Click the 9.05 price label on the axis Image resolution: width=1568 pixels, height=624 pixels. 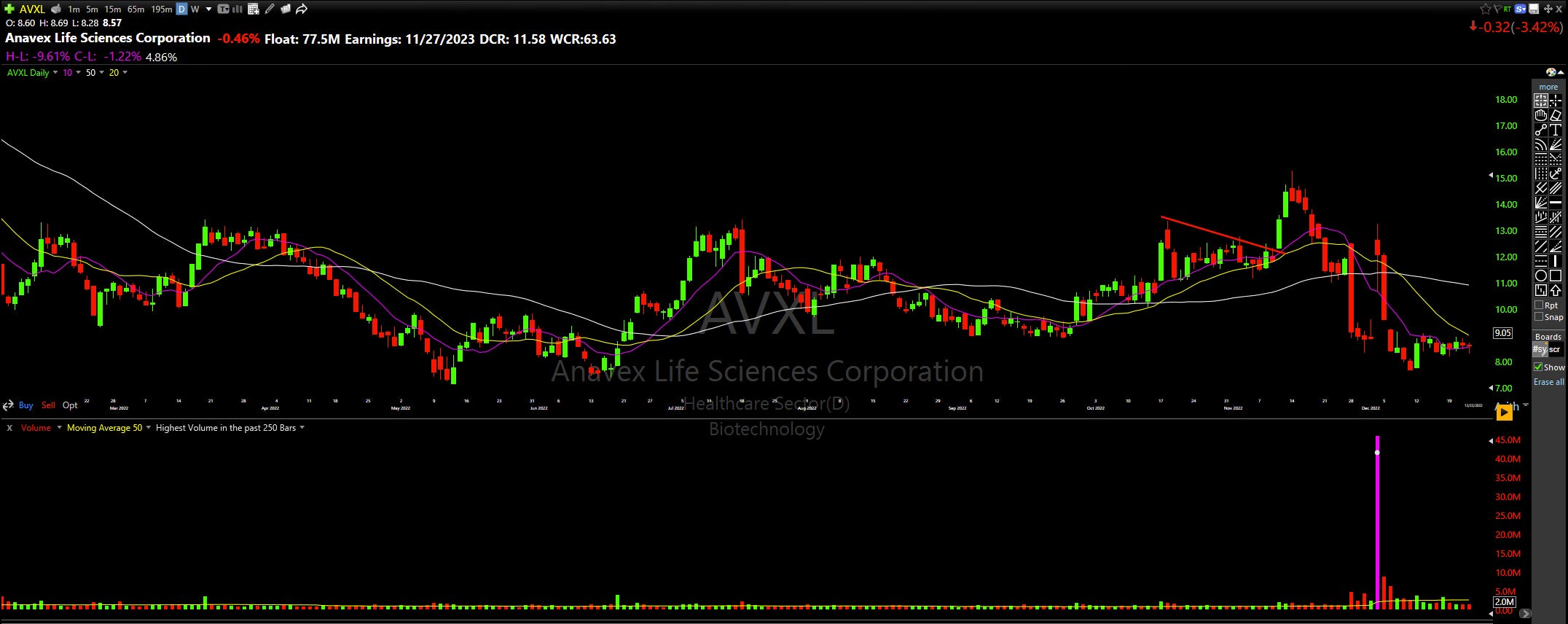click(1502, 333)
